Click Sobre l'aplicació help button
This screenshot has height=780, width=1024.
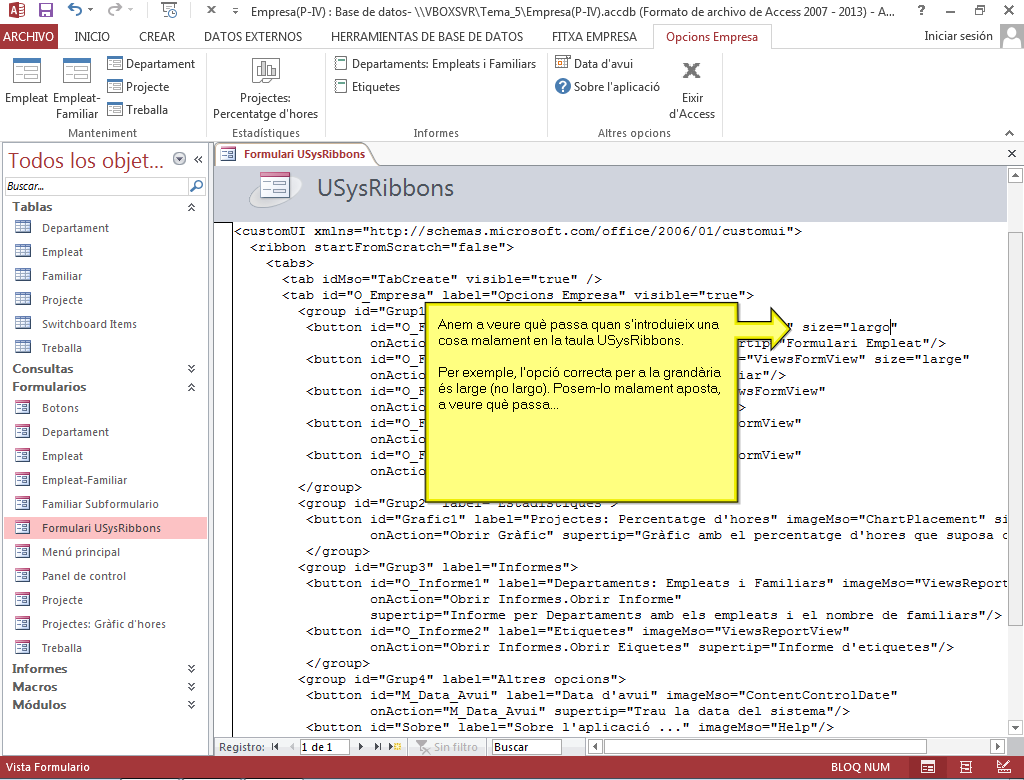[x=607, y=86]
